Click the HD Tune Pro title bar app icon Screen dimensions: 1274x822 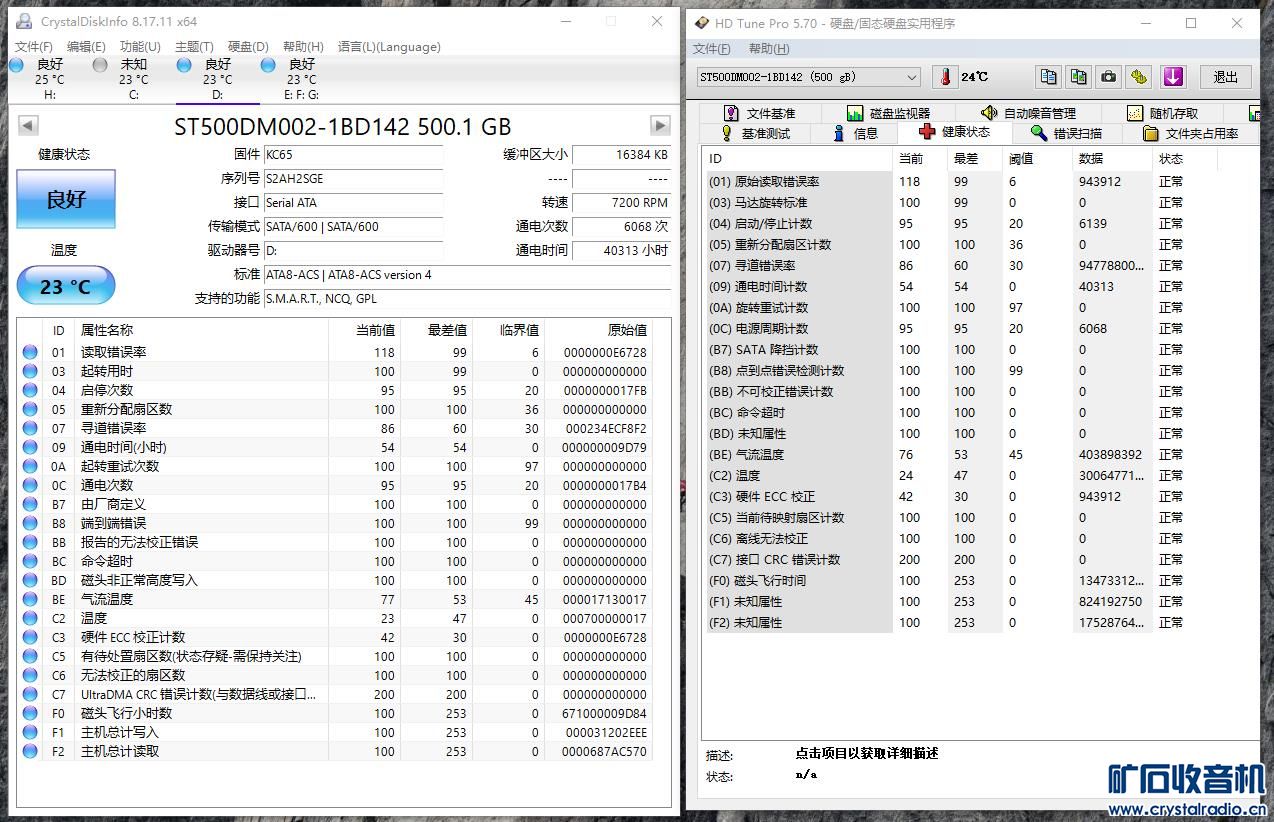click(702, 23)
